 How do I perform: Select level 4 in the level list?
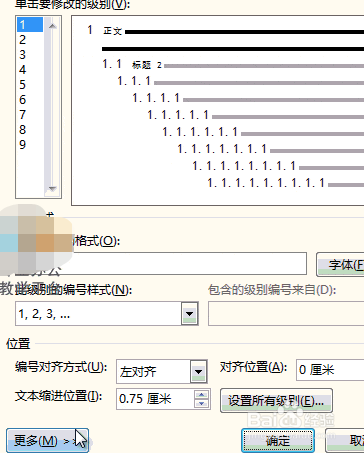click(x=30, y=70)
